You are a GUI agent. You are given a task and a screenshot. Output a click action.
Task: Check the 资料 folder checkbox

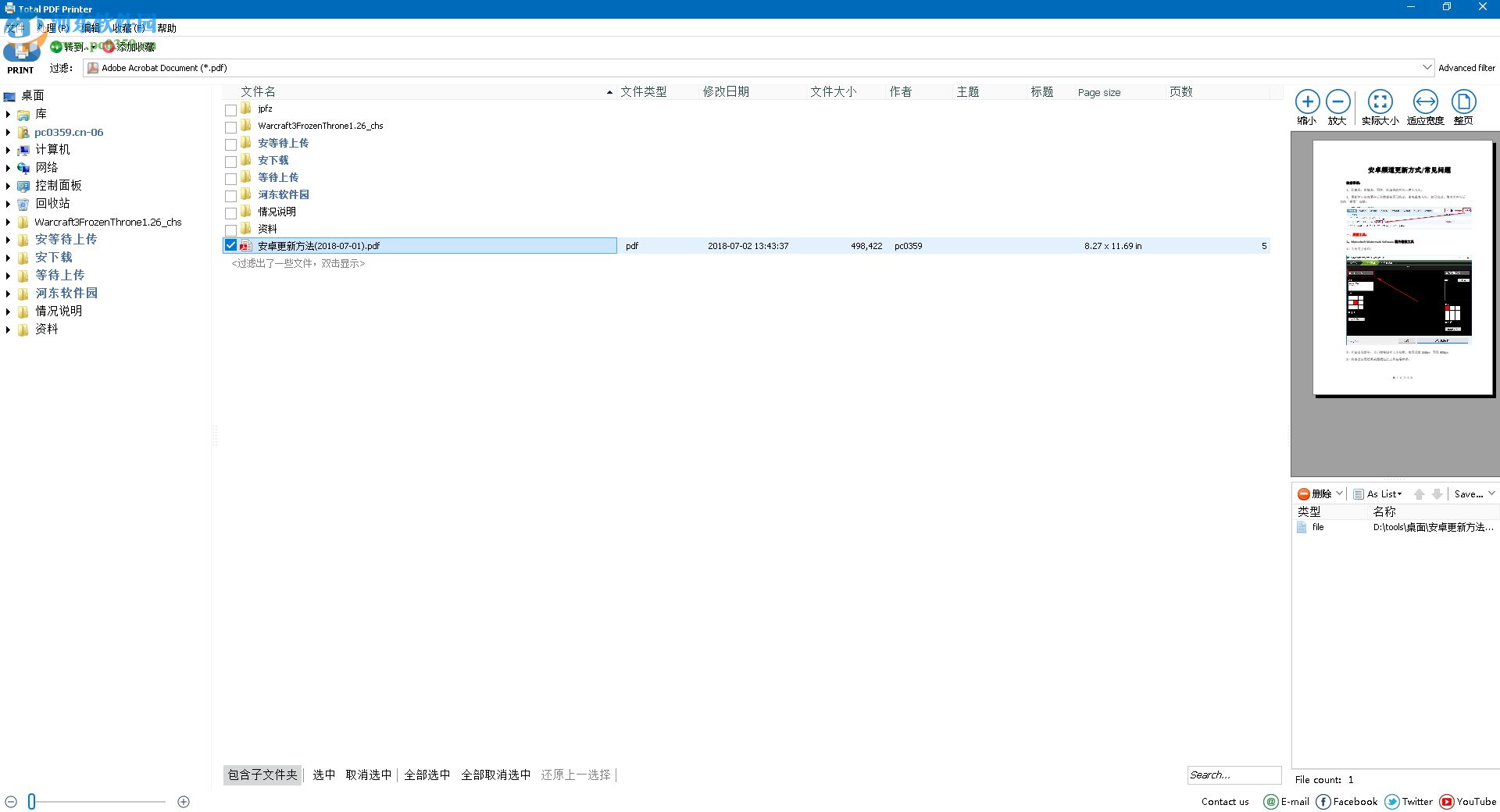pyautogui.click(x=230, y=229)
